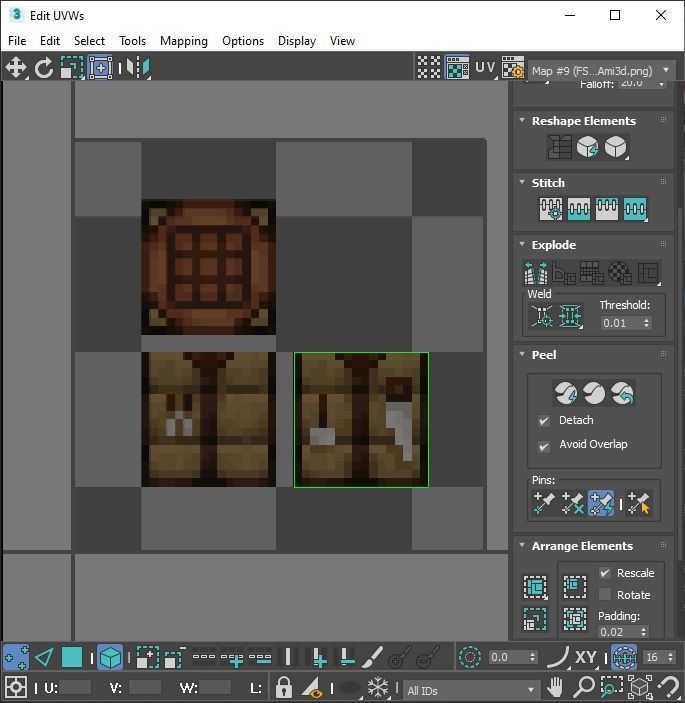685x703 pixels.
Task: Select the Pan View hand tool
Action: point(555,686)
